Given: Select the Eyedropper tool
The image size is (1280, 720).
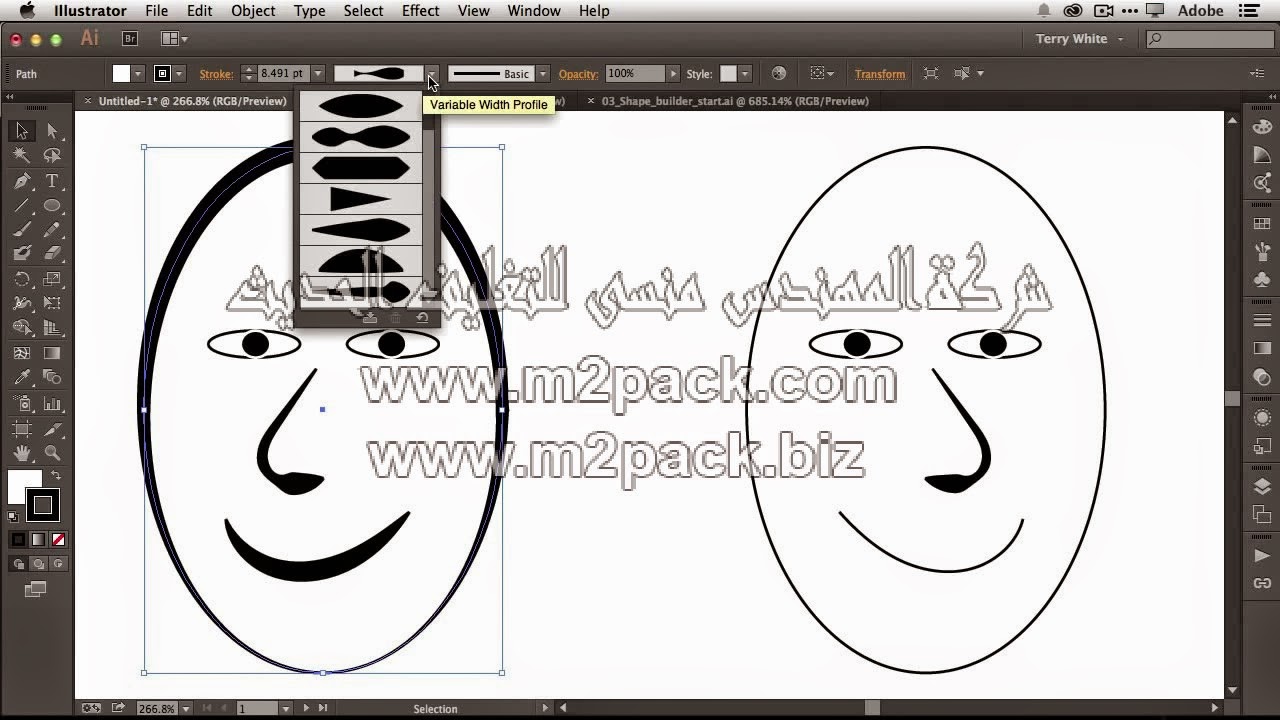Looking at the screenshot, I should (x=22, y=378).
